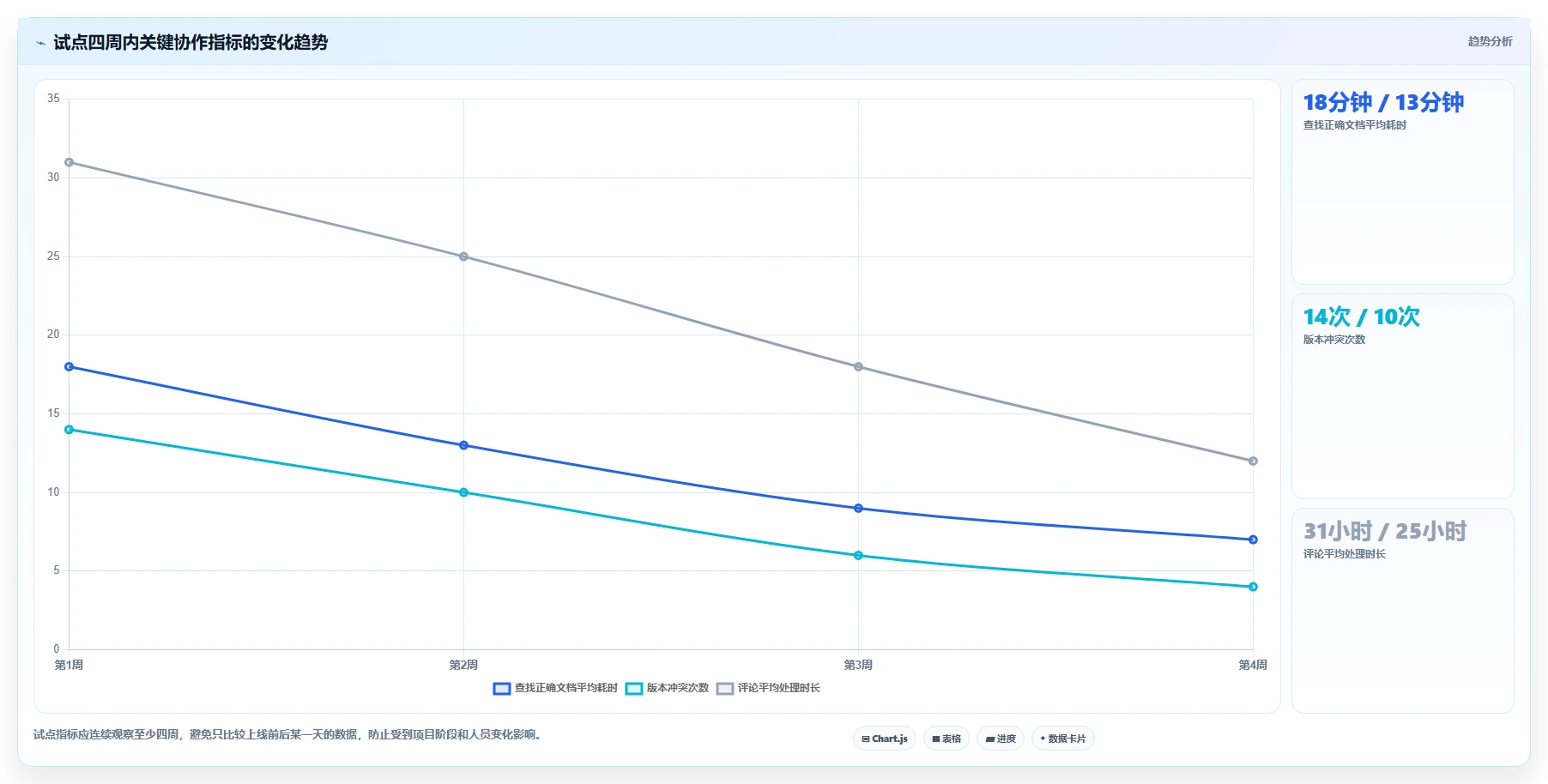Click the y-axis label 20

[x=53, y=335]
